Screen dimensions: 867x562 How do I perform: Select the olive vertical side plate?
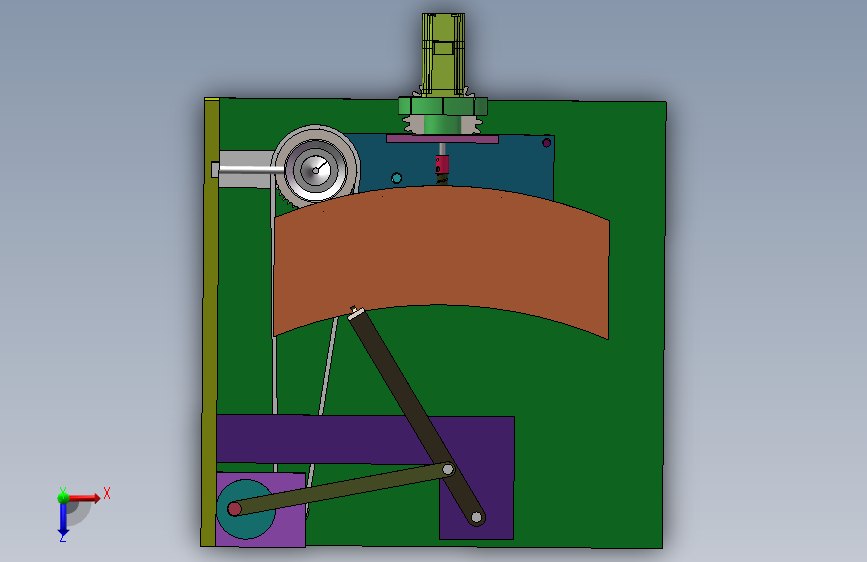(210, 322)
